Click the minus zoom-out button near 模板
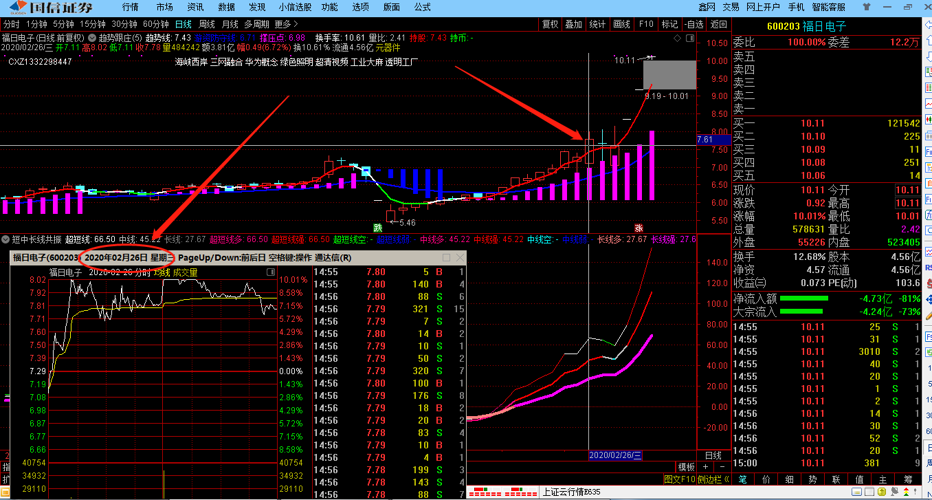This screenshot has width=932, height=500. (x=722, y=467)
